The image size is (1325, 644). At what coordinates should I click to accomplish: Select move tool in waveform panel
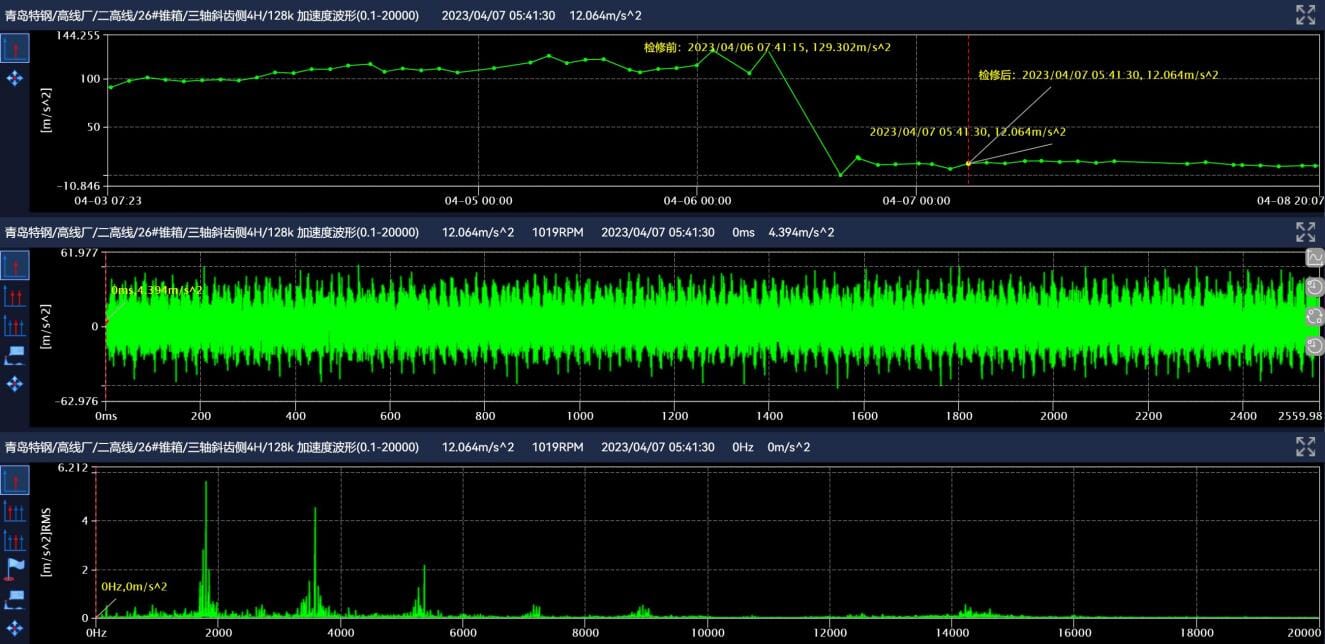[x=14, y=384]
